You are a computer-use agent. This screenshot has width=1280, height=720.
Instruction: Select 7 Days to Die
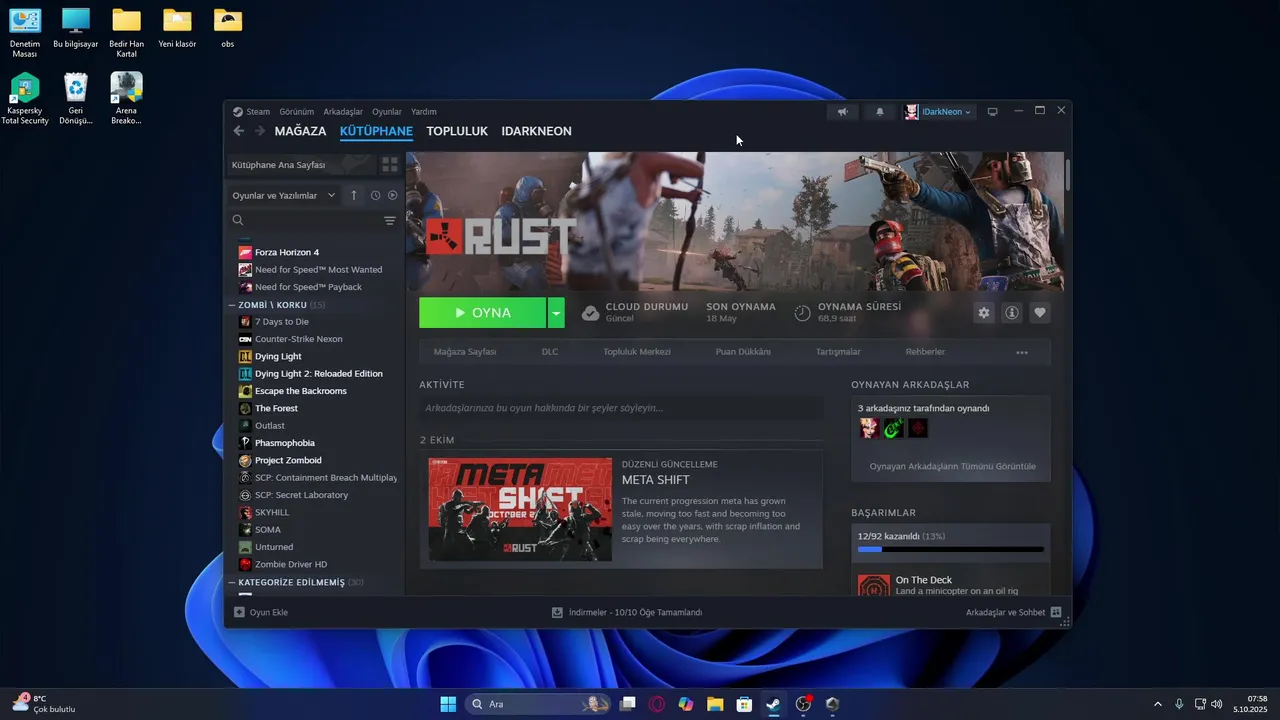(x=281, y=322)
